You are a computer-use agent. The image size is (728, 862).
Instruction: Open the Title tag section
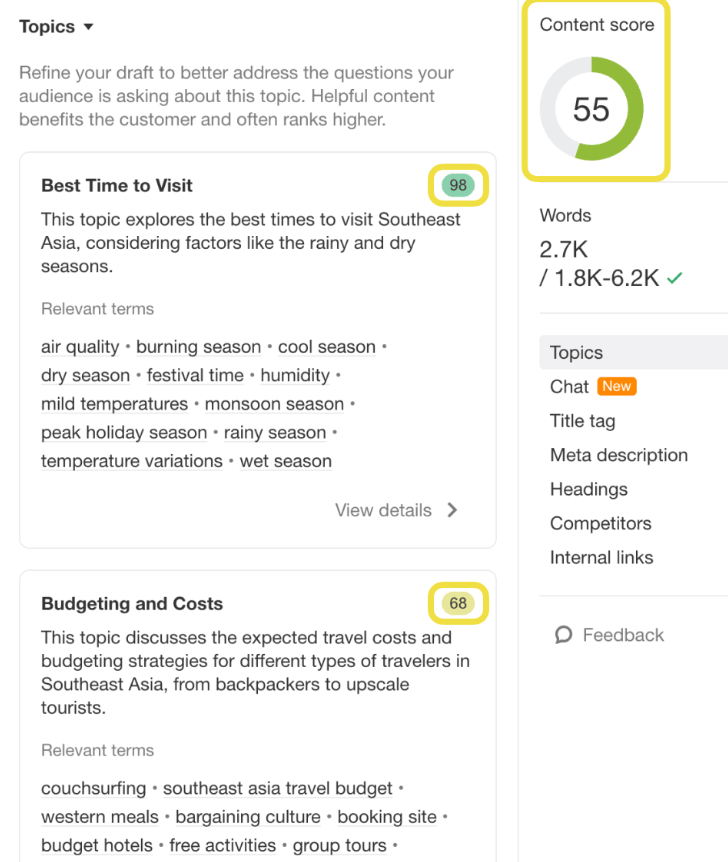(x=582, y=421)
